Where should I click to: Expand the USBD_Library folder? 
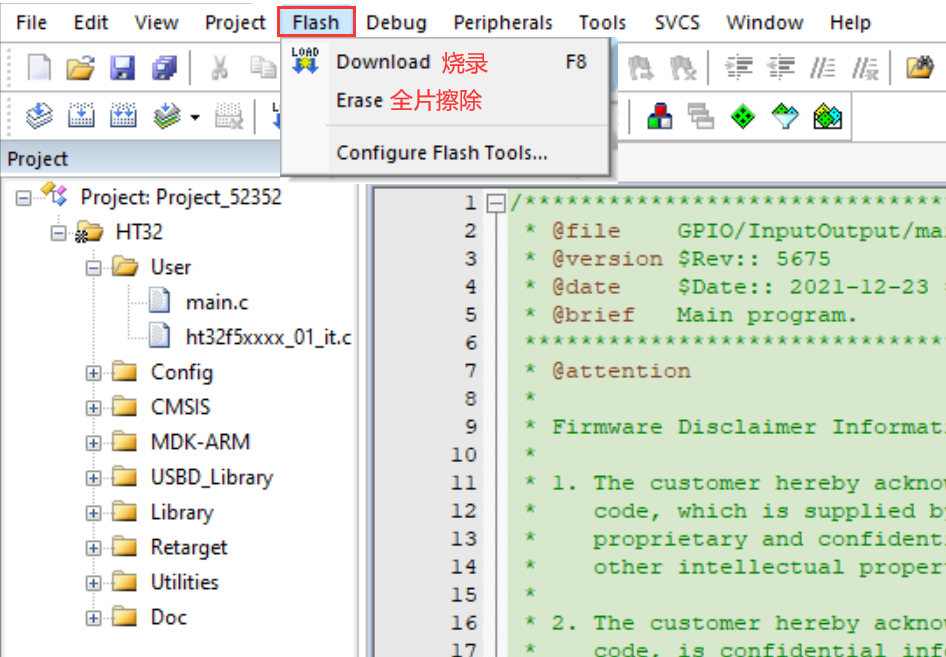[94, 478]
